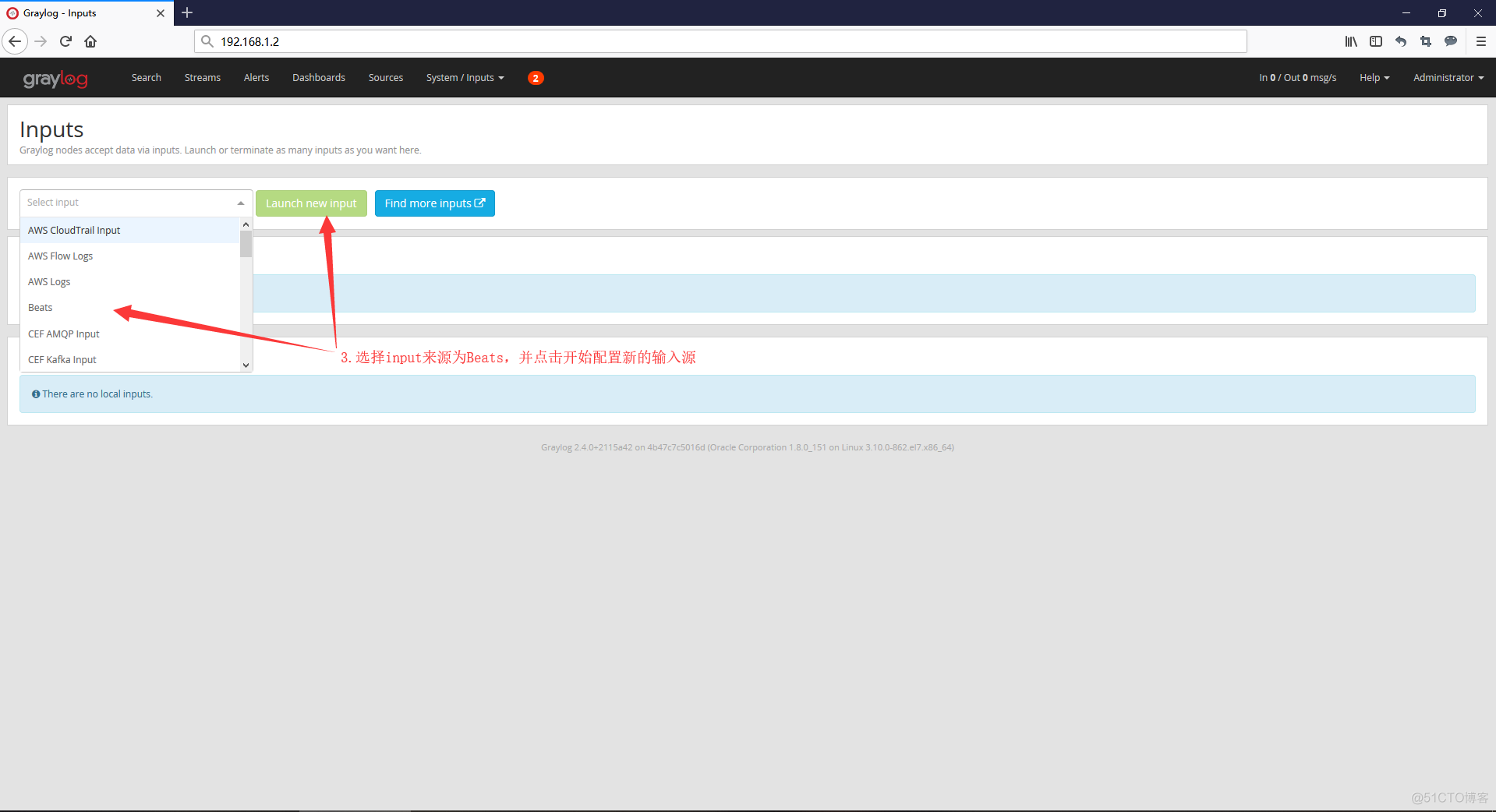Minimize the browser window

1406,13
